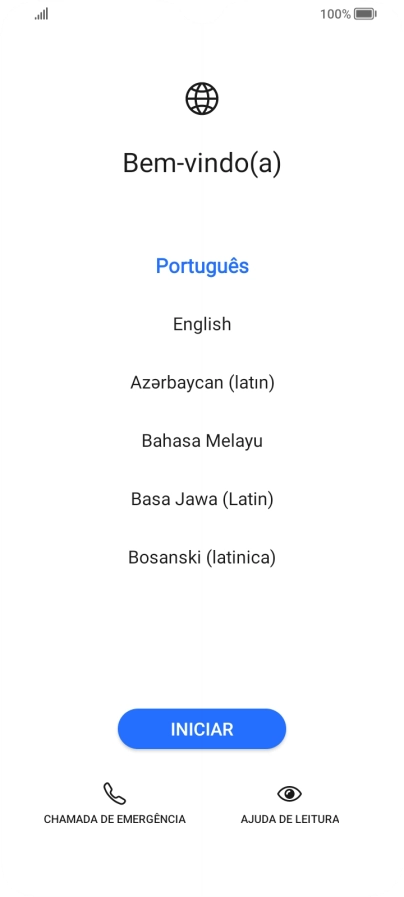404x897 pixels.
Task: Tap the battery icon in status bar
Action: pos(365,14)
